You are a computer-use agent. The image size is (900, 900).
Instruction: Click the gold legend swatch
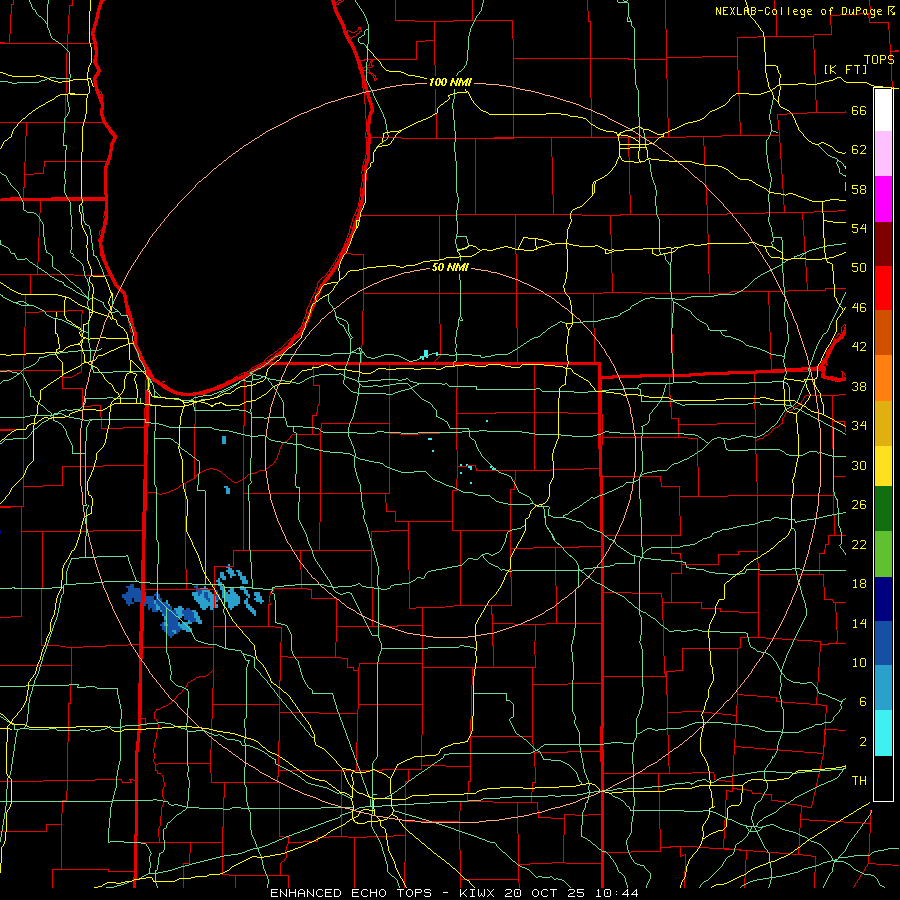pos(883,423)
